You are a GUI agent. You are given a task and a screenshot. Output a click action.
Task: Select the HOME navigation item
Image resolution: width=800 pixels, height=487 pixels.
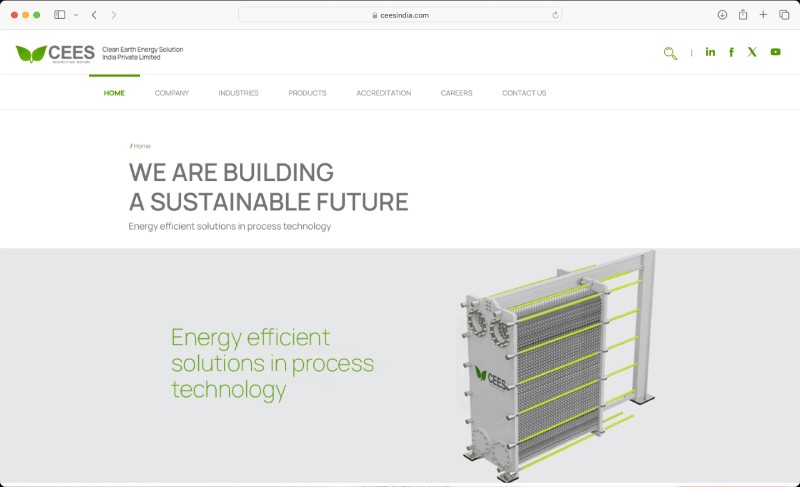(x=114, y=93)
